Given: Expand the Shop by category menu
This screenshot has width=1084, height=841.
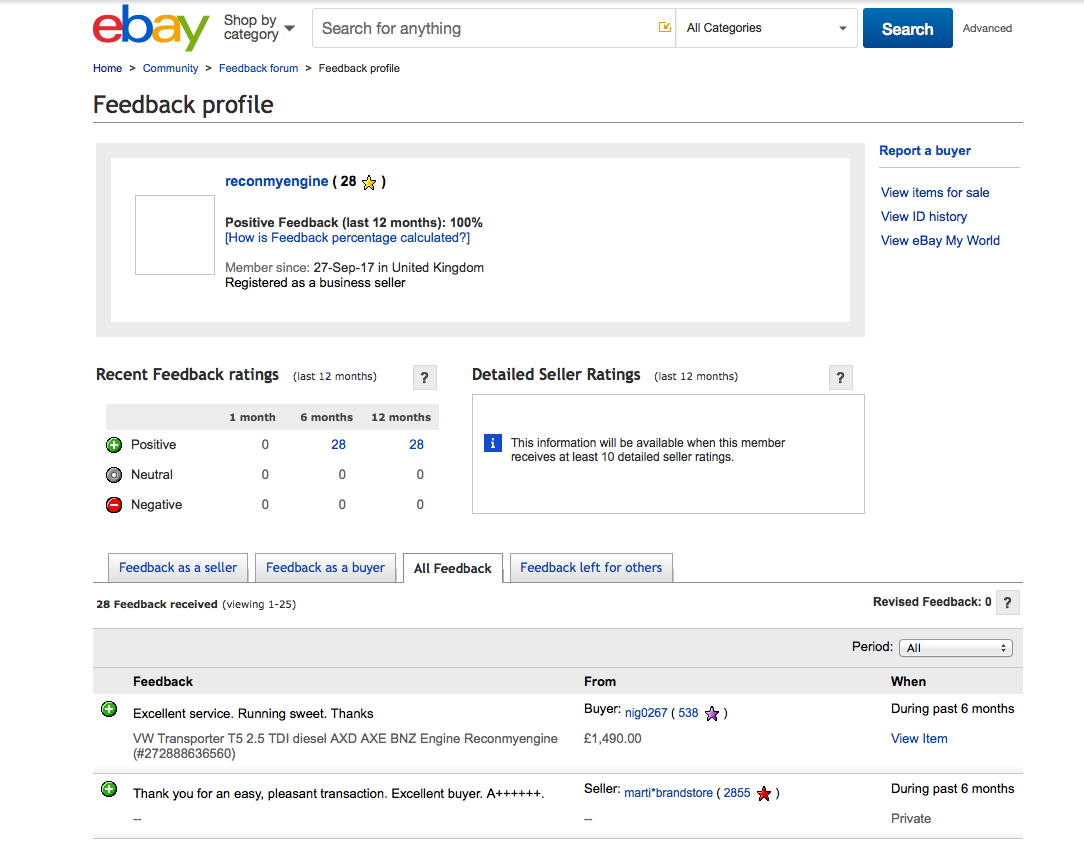Looking at the screenshot, I should [x=259, y=28].
